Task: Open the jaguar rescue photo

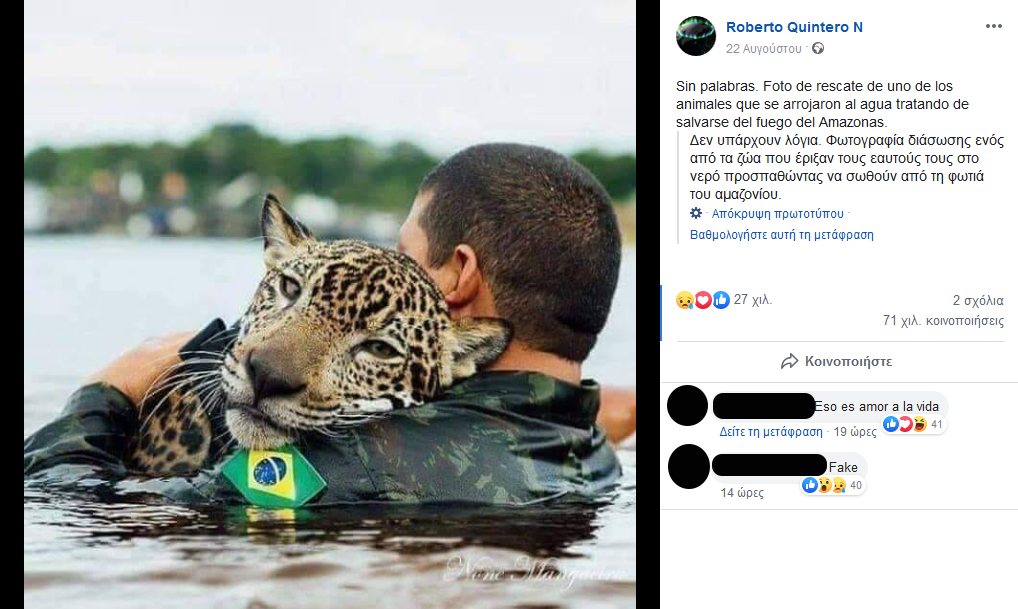Action: 330,304
